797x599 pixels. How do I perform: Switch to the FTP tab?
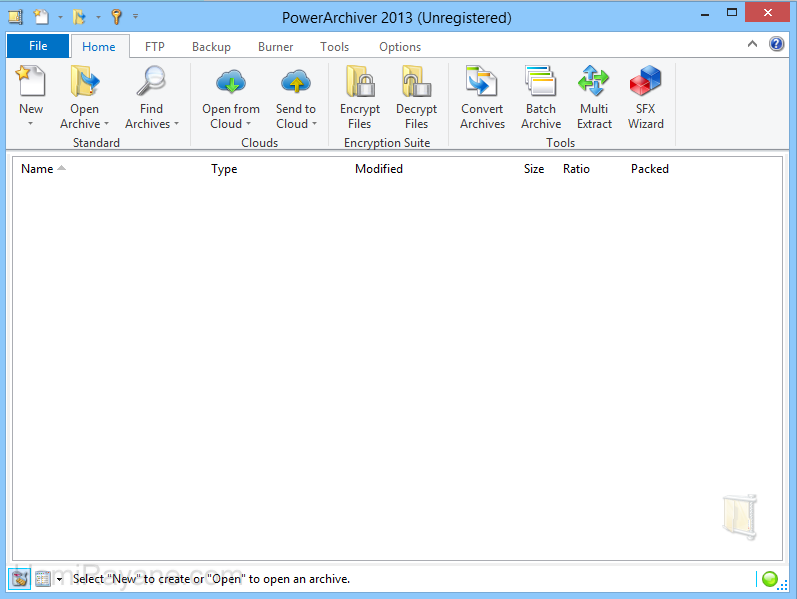pyautogui.click(x=155, y=47)
